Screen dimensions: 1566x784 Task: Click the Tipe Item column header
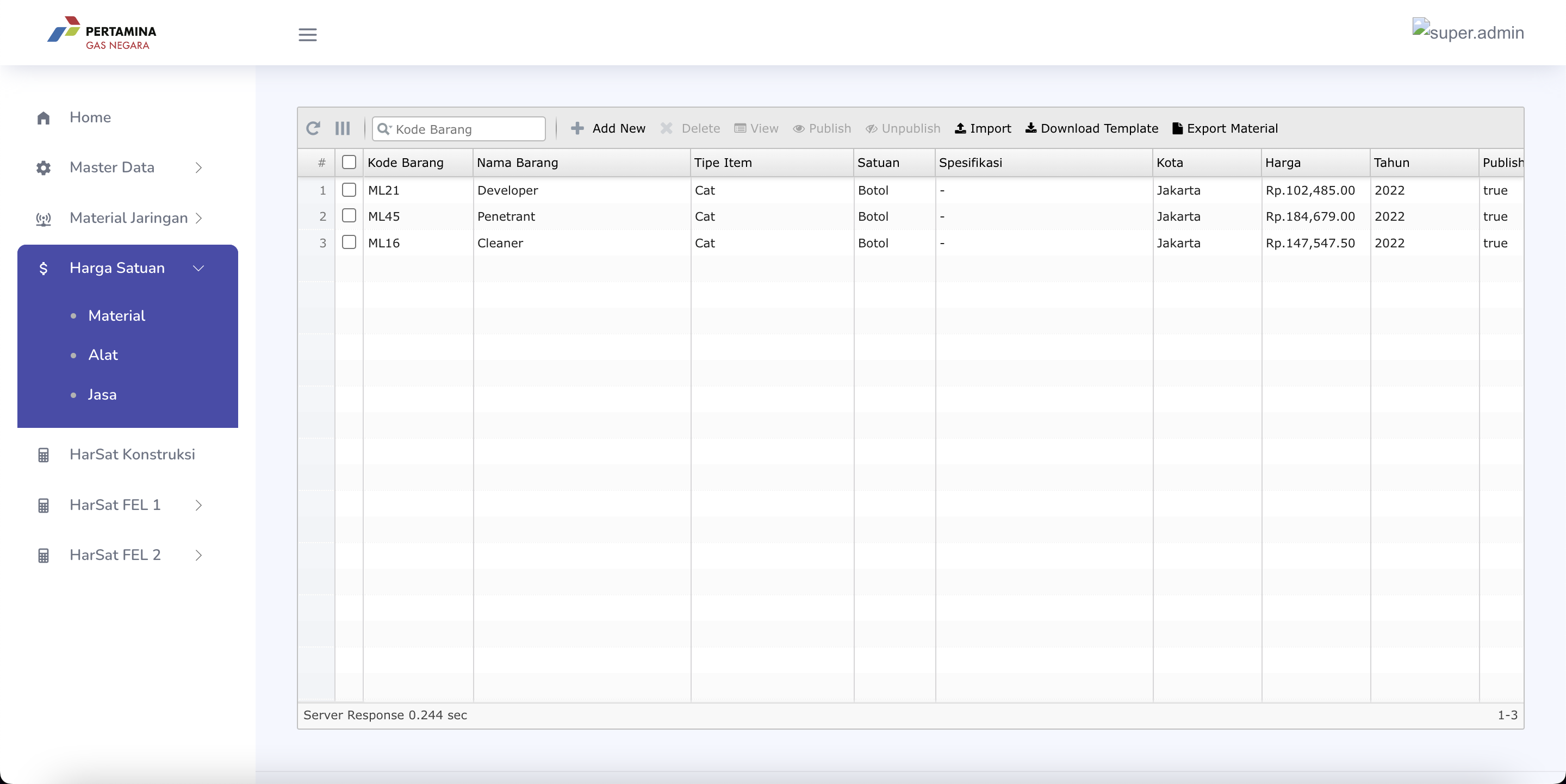click(x=772, y=162)
